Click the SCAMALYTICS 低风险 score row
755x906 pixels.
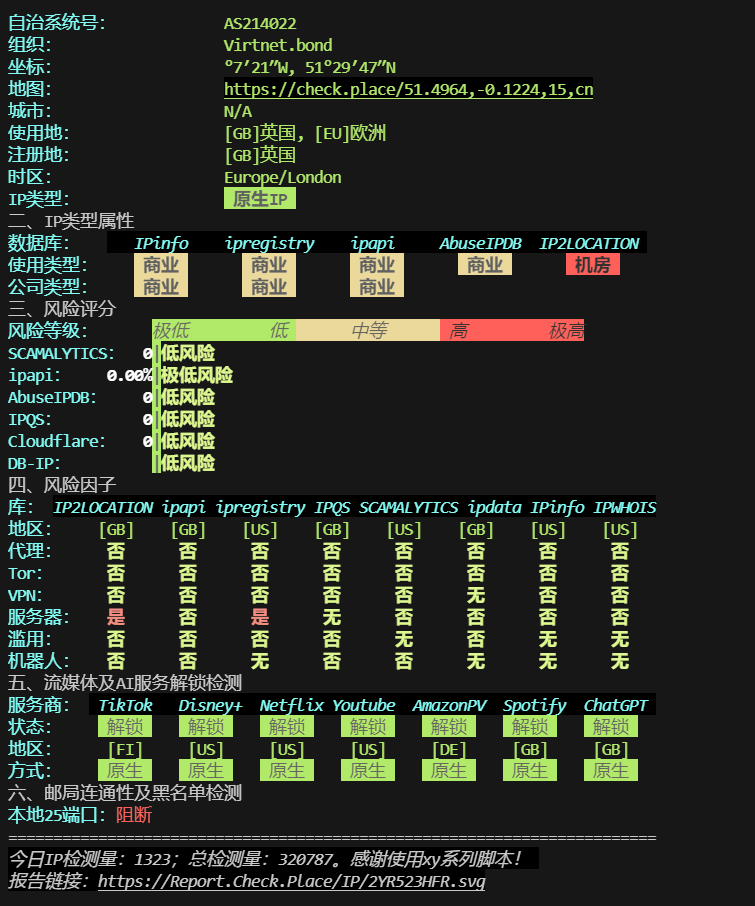point(188,353)
